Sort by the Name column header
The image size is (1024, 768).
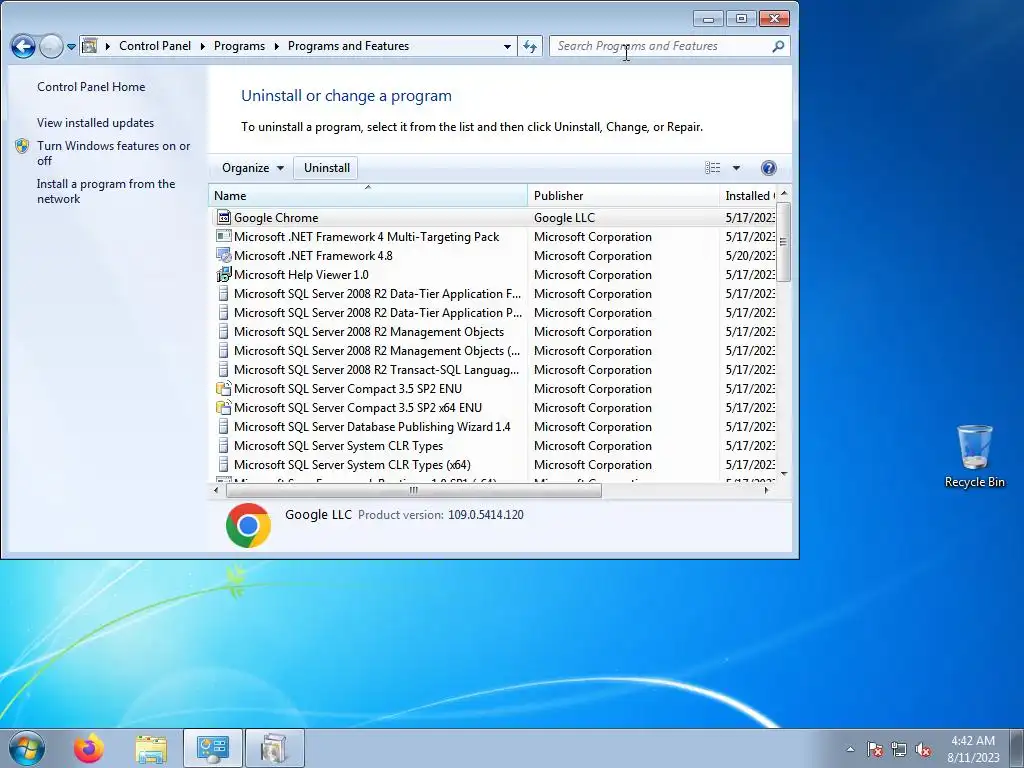pos(368,196)
